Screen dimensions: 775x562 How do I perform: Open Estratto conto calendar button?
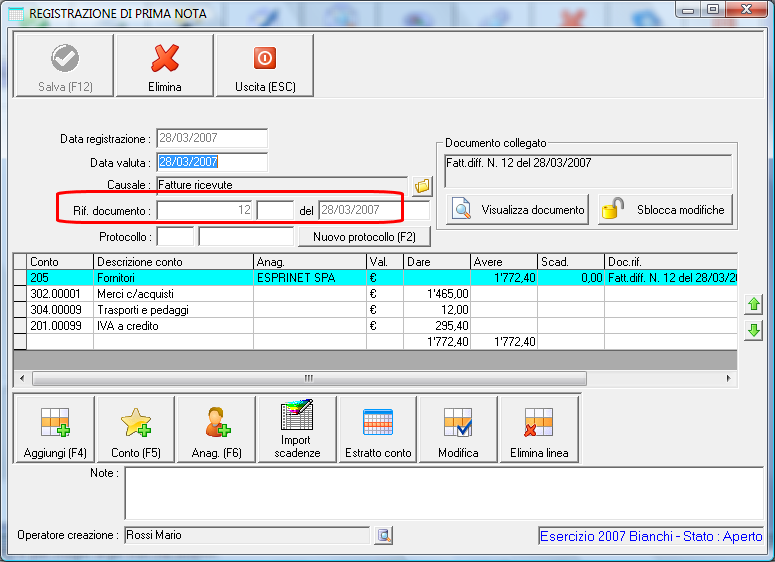pyautogui.click(x=378, y=430)
